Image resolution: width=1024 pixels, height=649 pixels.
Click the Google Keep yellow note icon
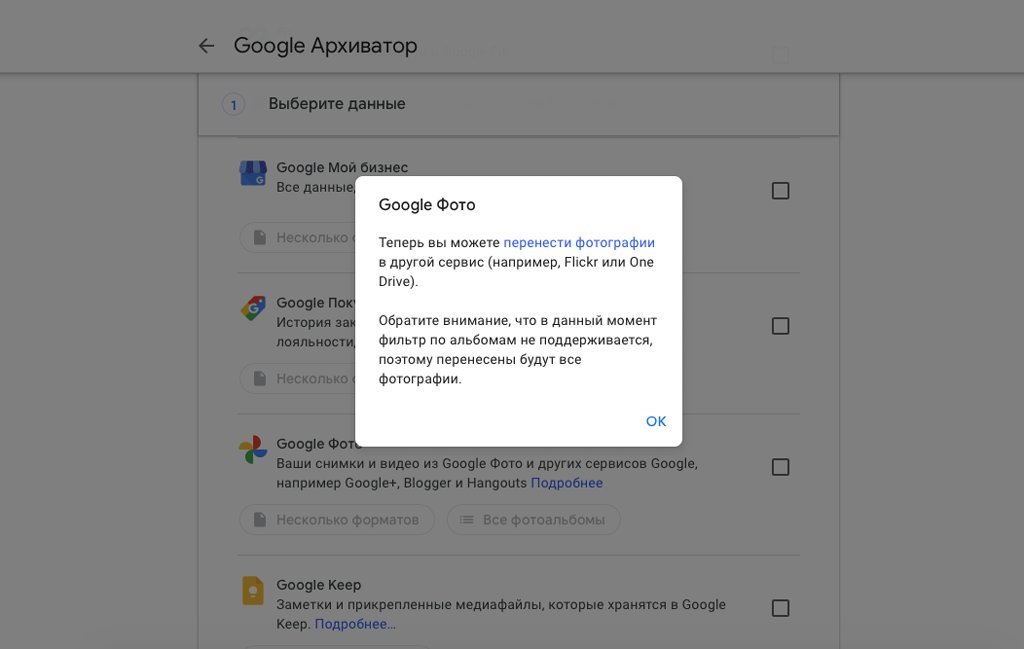pos(253,590)
